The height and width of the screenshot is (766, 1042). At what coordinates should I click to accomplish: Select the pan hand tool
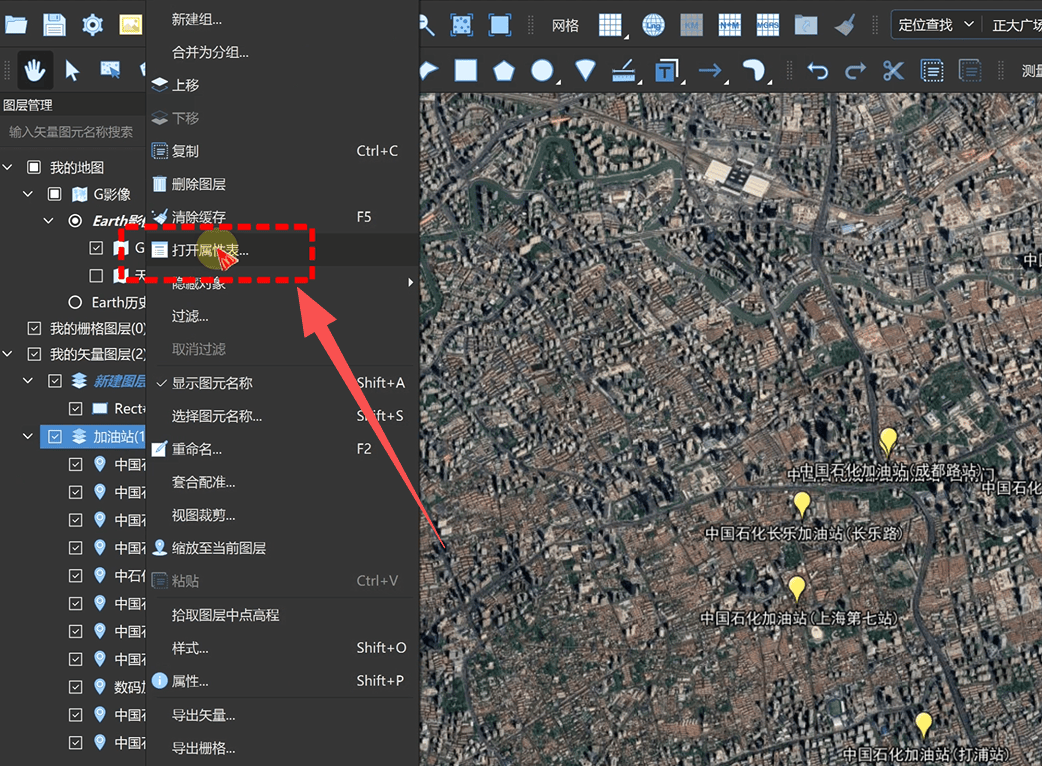[35, 70]
